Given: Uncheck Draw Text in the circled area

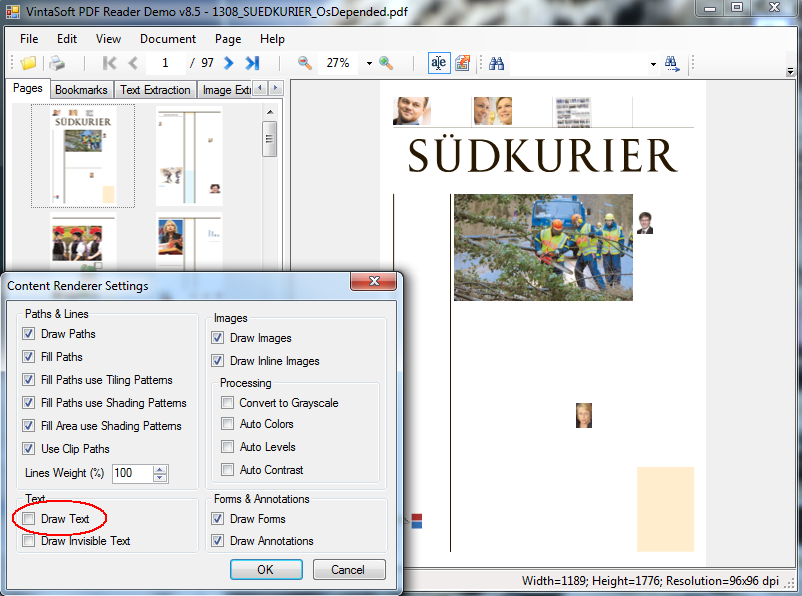Looking at the screenshot, I should pos(28,519).
